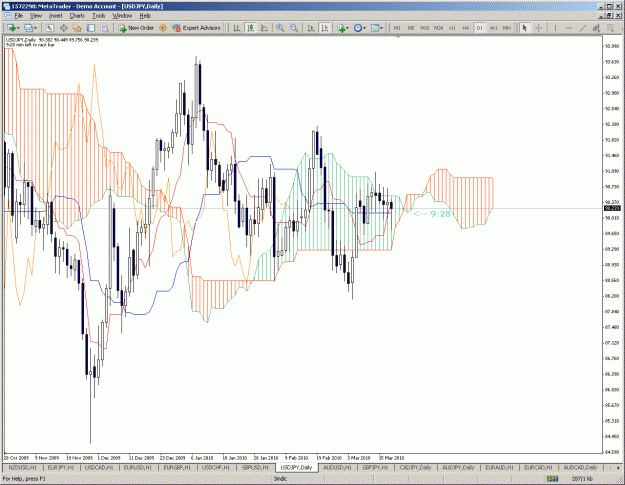
Task: Click the New Order button
Action: (x=136, y=28)
